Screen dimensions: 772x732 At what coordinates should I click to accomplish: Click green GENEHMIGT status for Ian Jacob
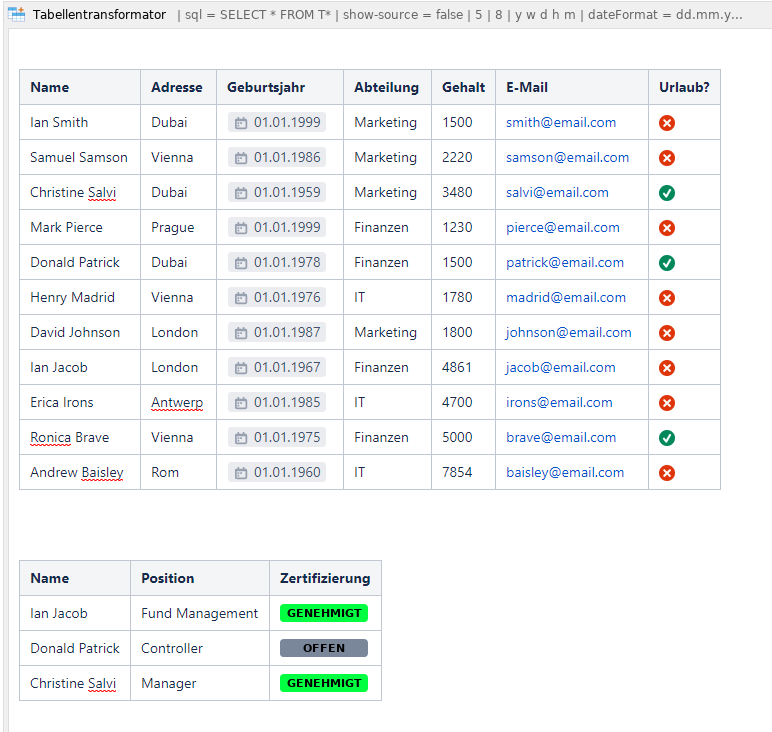click(x=324, y=613)
